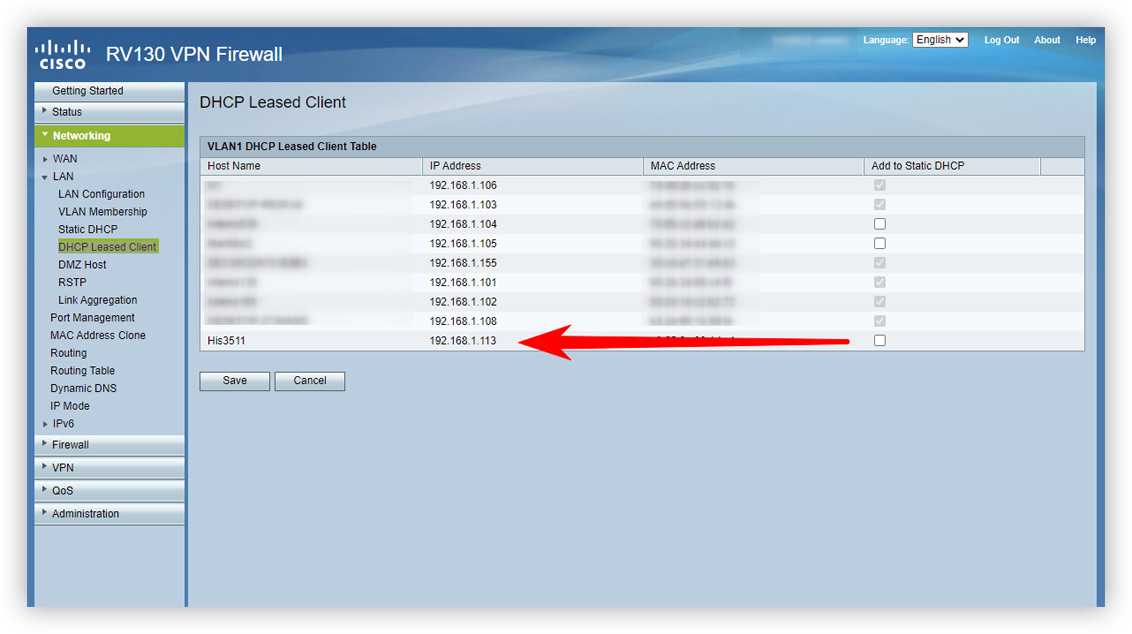The height and width of the screenshot is (634, 1132).
Task: Open the Routing page
Action: pos(69,353)
